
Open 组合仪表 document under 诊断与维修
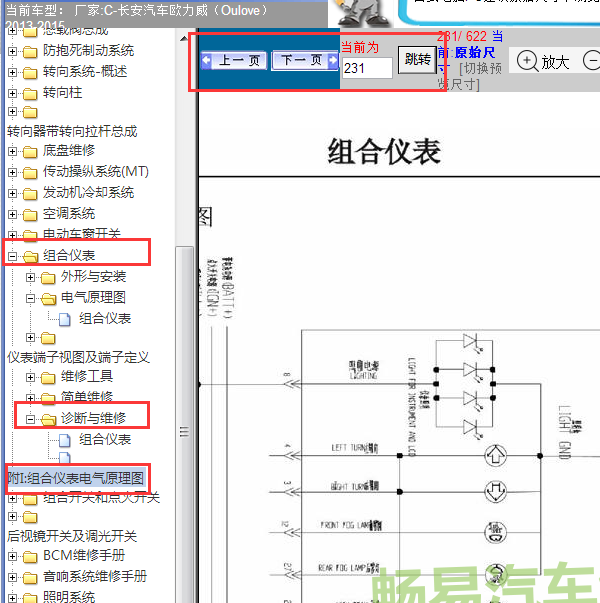[105, 439]
